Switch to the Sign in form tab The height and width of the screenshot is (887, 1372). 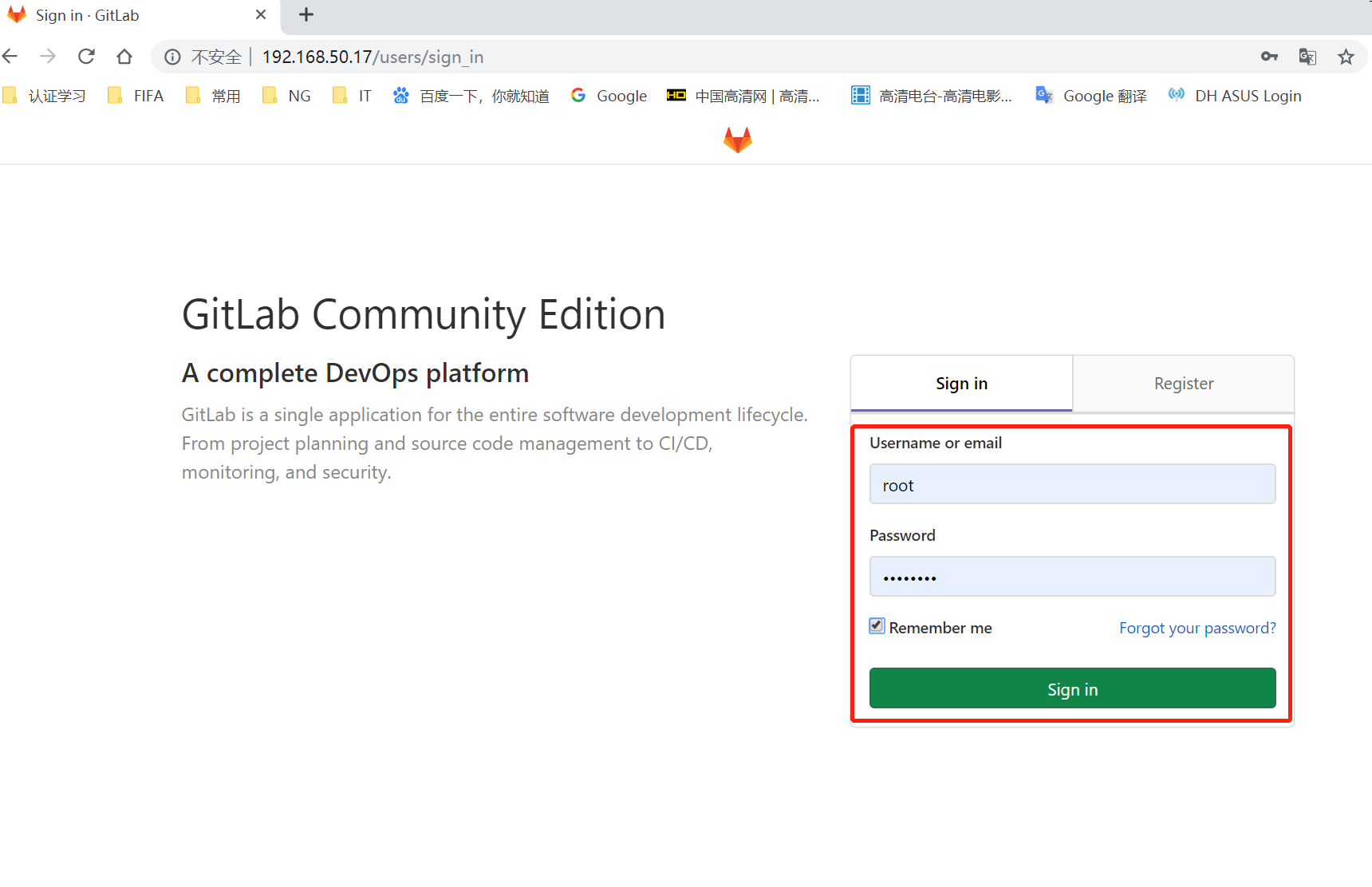click(961, 384)
